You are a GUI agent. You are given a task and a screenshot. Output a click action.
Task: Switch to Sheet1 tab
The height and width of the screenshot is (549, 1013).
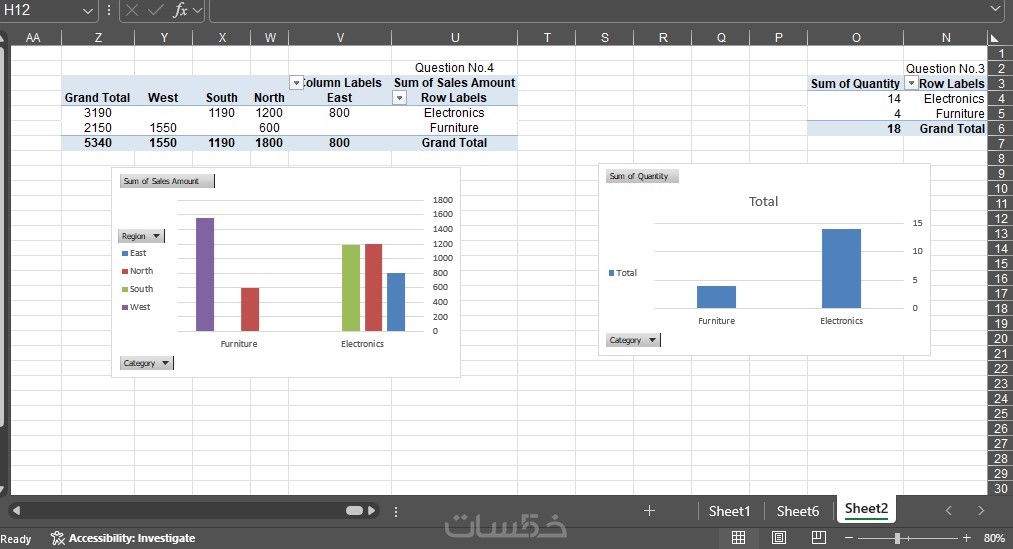[729, 511]
